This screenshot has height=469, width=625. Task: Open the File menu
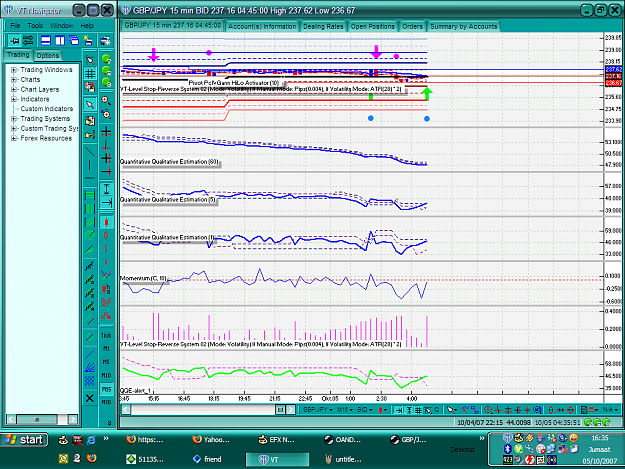click(x=15, y=26)
